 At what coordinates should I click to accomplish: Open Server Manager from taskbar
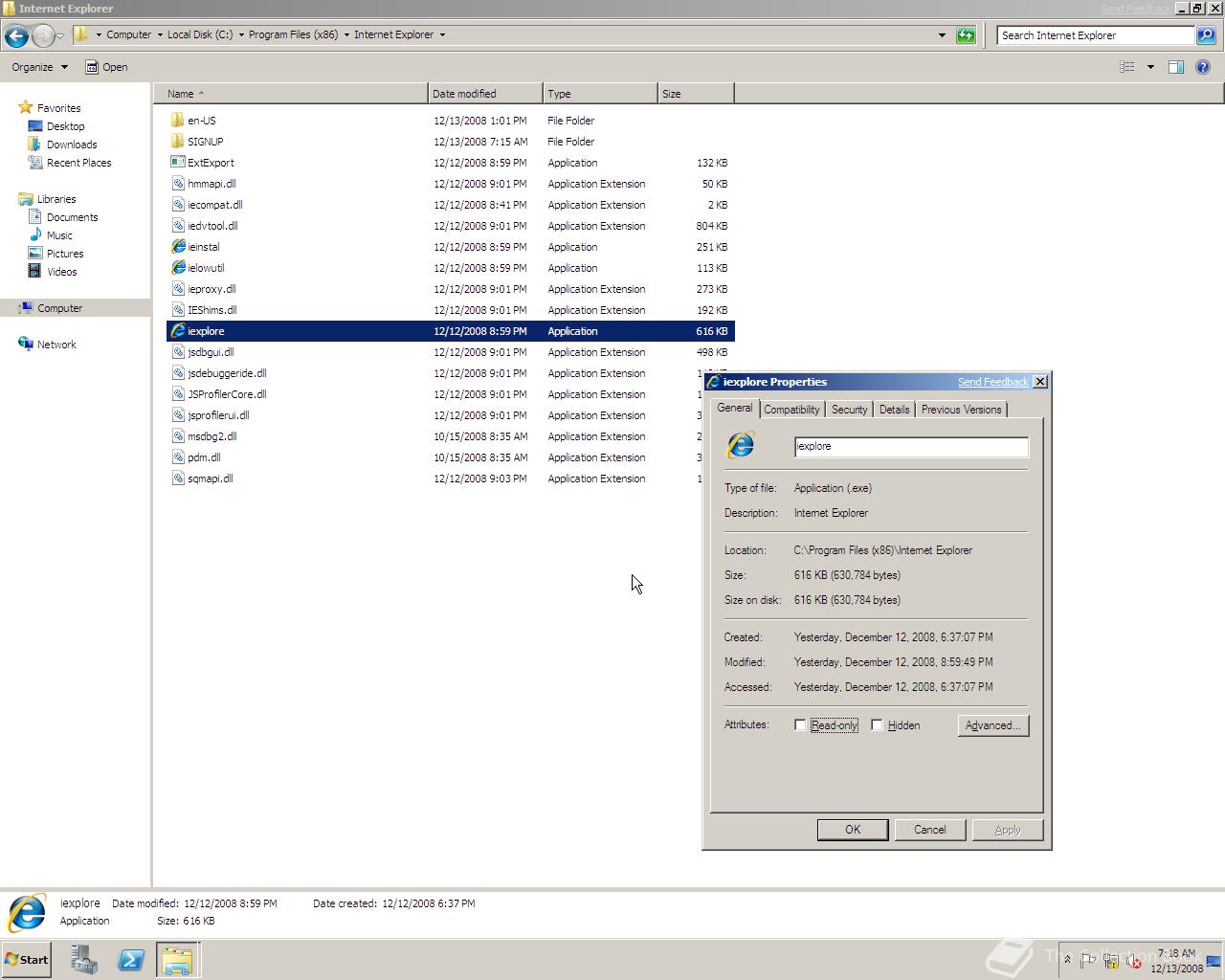(84, 959)
